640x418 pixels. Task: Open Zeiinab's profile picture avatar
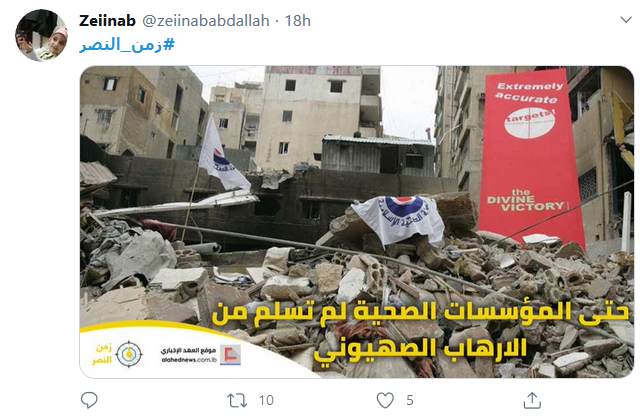[x=42, y=35]
